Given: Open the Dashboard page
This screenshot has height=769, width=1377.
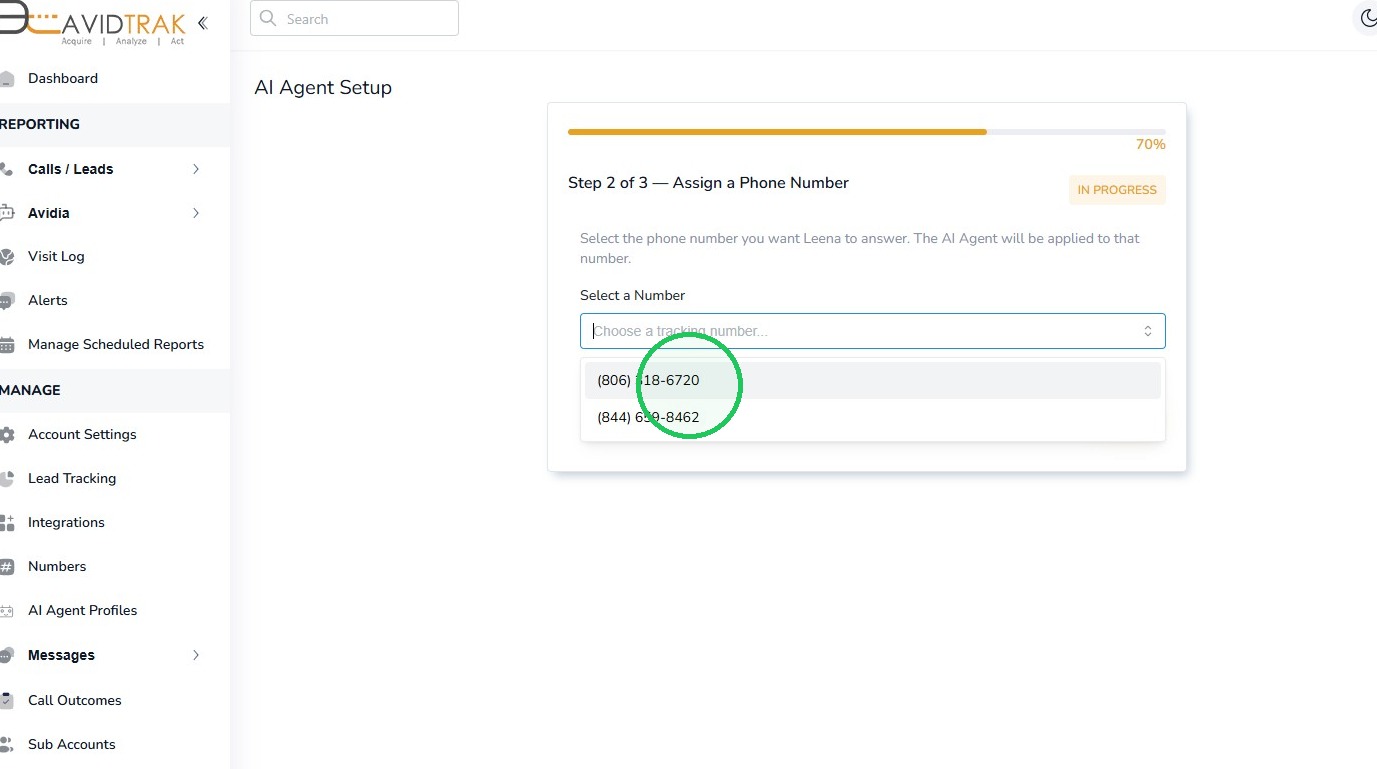Looking at the screenshot, I should coord(63,78).
